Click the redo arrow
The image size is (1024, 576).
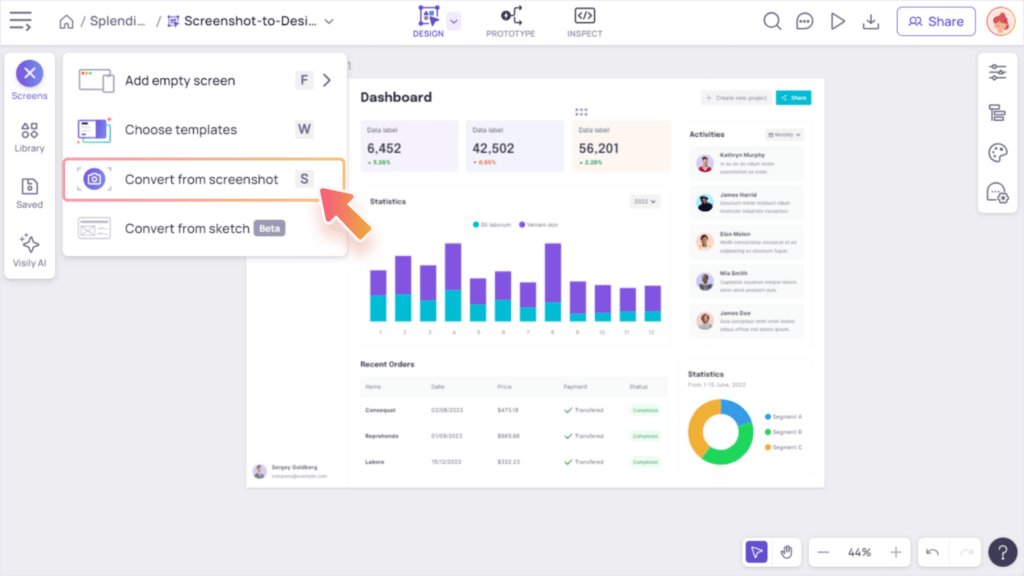point(967,552)
